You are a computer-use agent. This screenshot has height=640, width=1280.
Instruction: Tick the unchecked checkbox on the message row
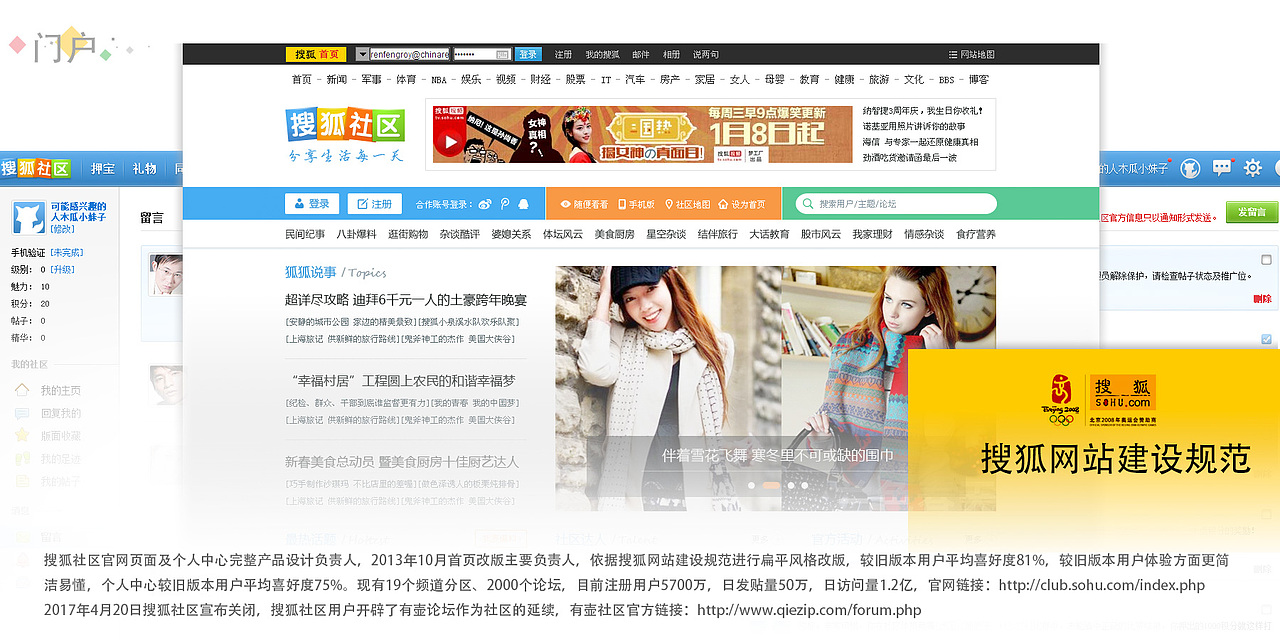point(1267,260)
